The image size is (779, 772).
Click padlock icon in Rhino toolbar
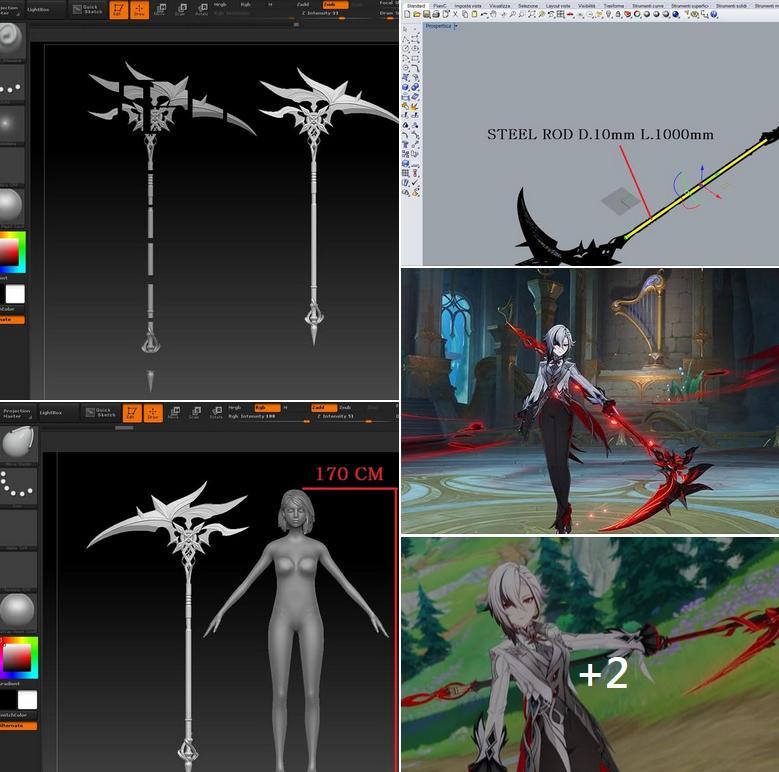click(x=618, y=14)
